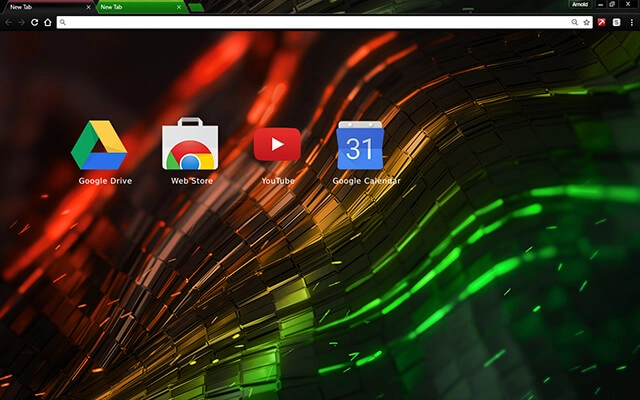Click the red extension icon in toolbar
This screenshot has width=640, height=400.
click(x=602, y=22)
